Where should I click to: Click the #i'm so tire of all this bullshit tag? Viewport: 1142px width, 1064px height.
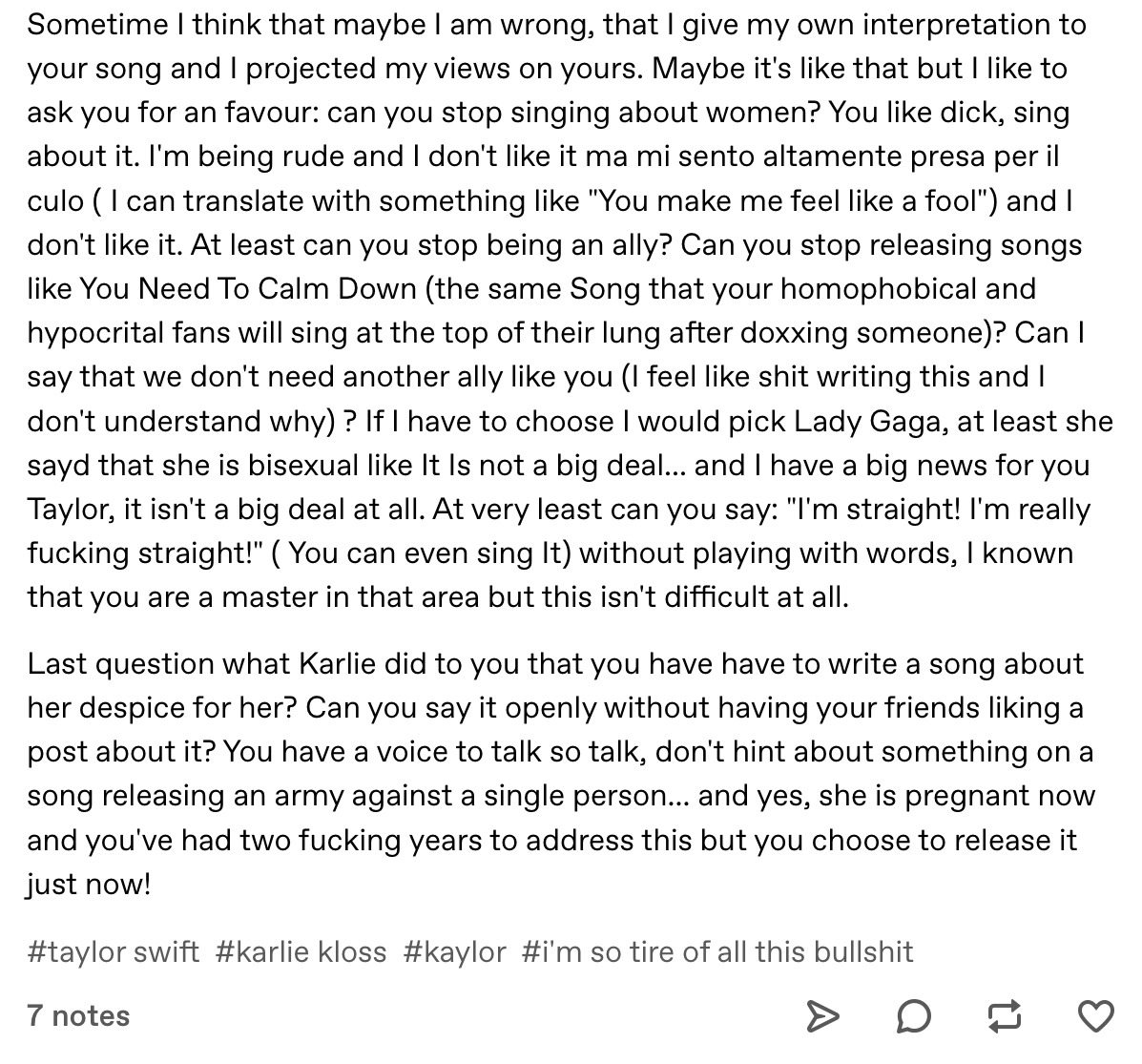(717, 951)
